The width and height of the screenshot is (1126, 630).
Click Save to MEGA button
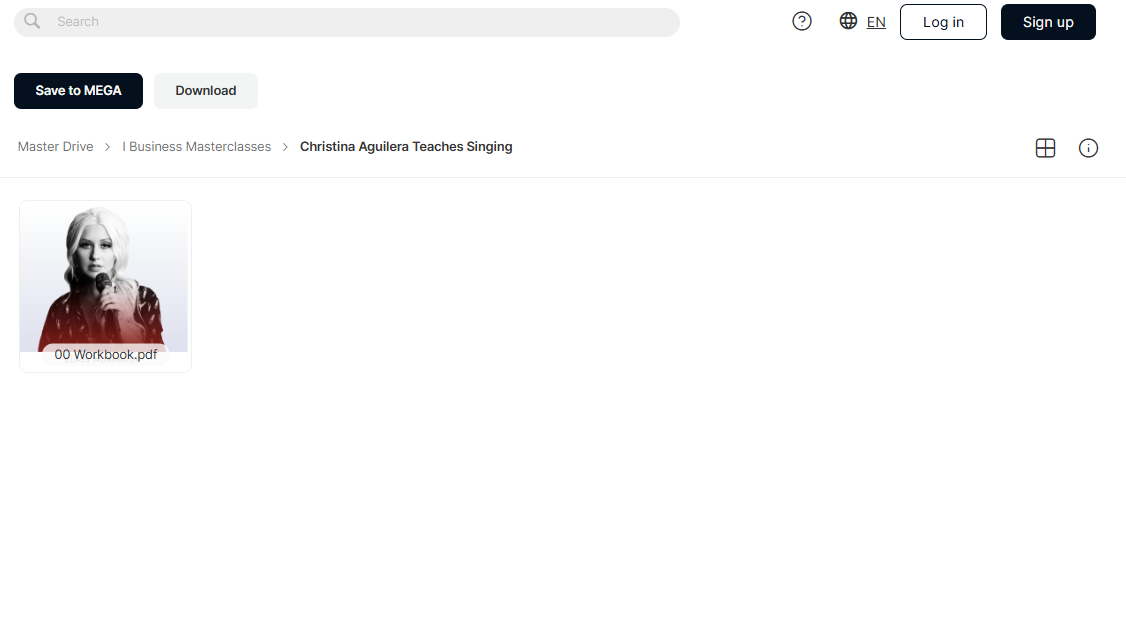pos(78,91)
